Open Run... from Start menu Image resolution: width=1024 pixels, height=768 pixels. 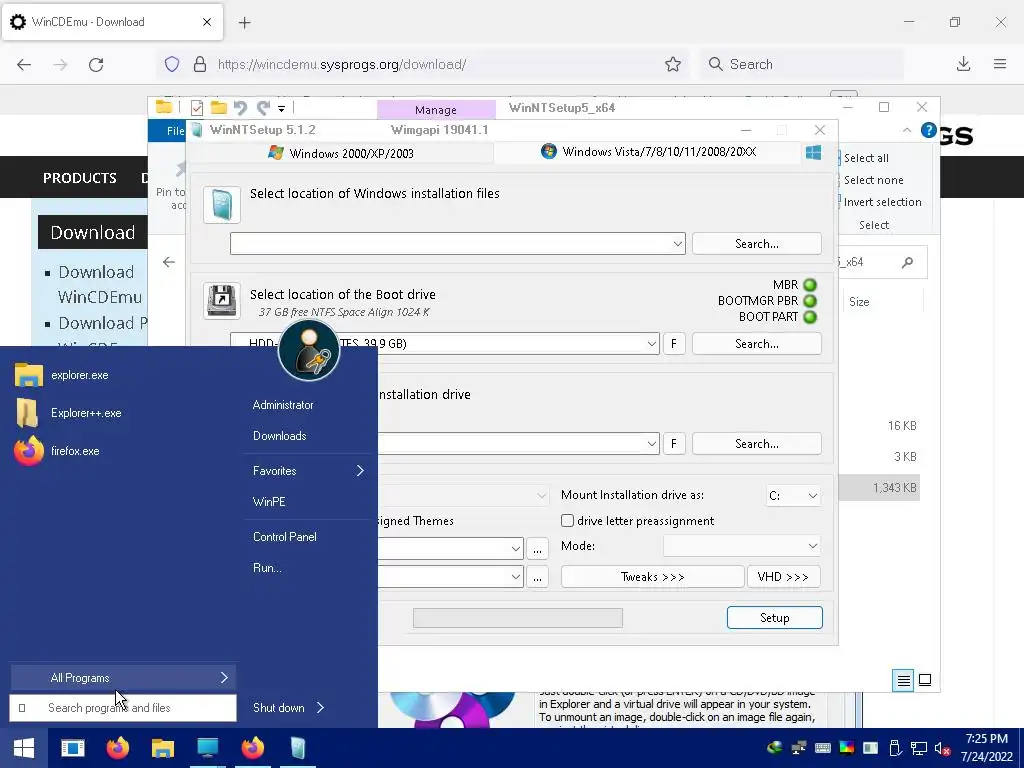(x=267, y=568)
